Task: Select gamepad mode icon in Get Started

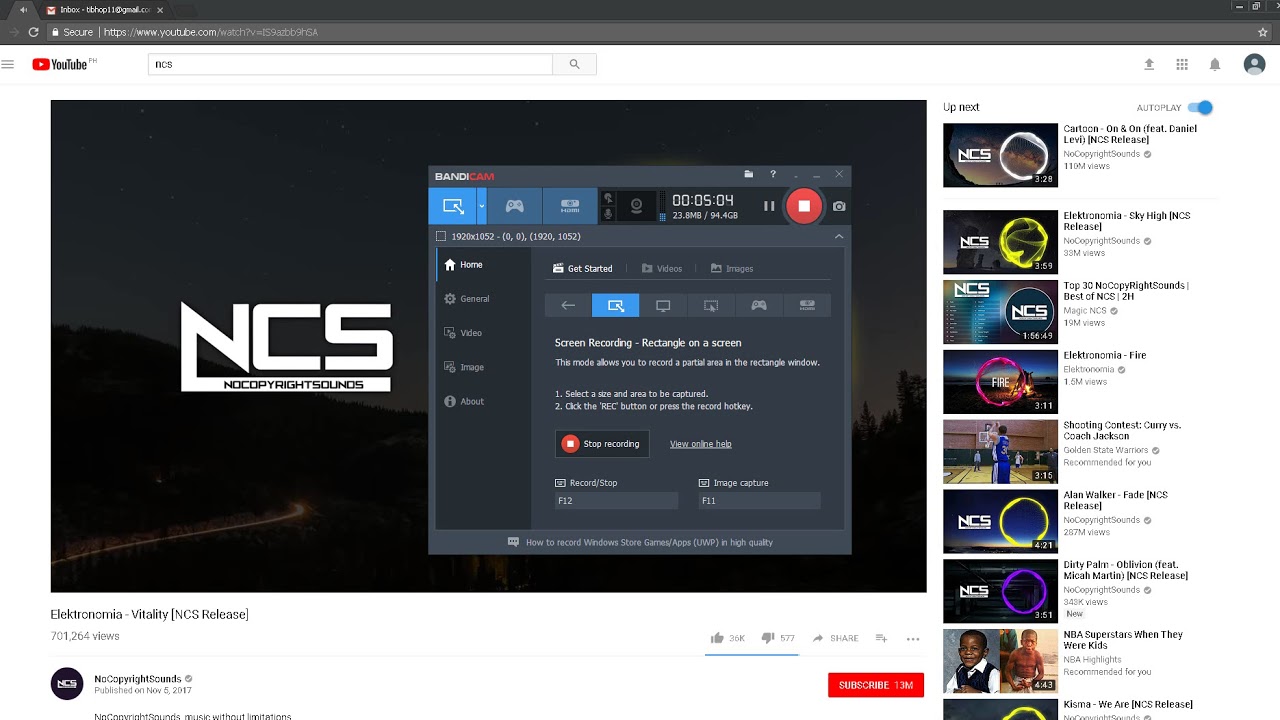Action: click(759, 305)
